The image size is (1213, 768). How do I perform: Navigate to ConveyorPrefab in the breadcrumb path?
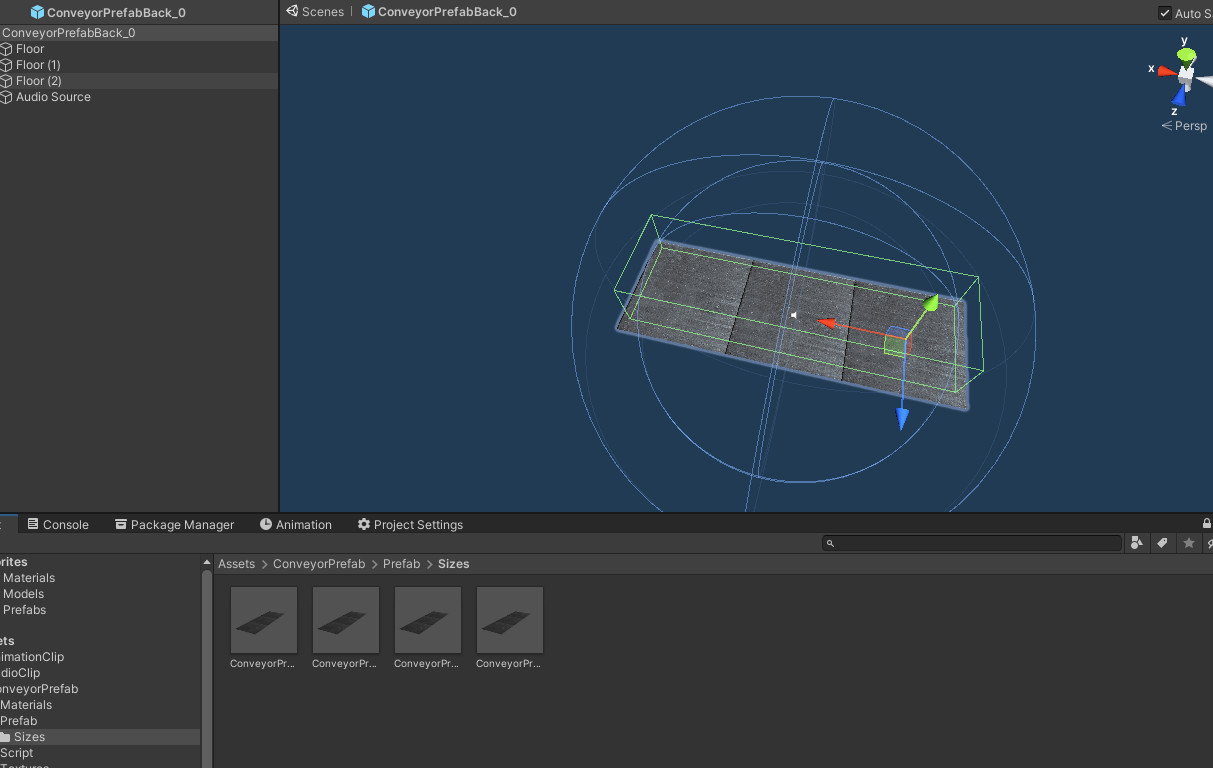pyautogui.click(x=319, y=564)
